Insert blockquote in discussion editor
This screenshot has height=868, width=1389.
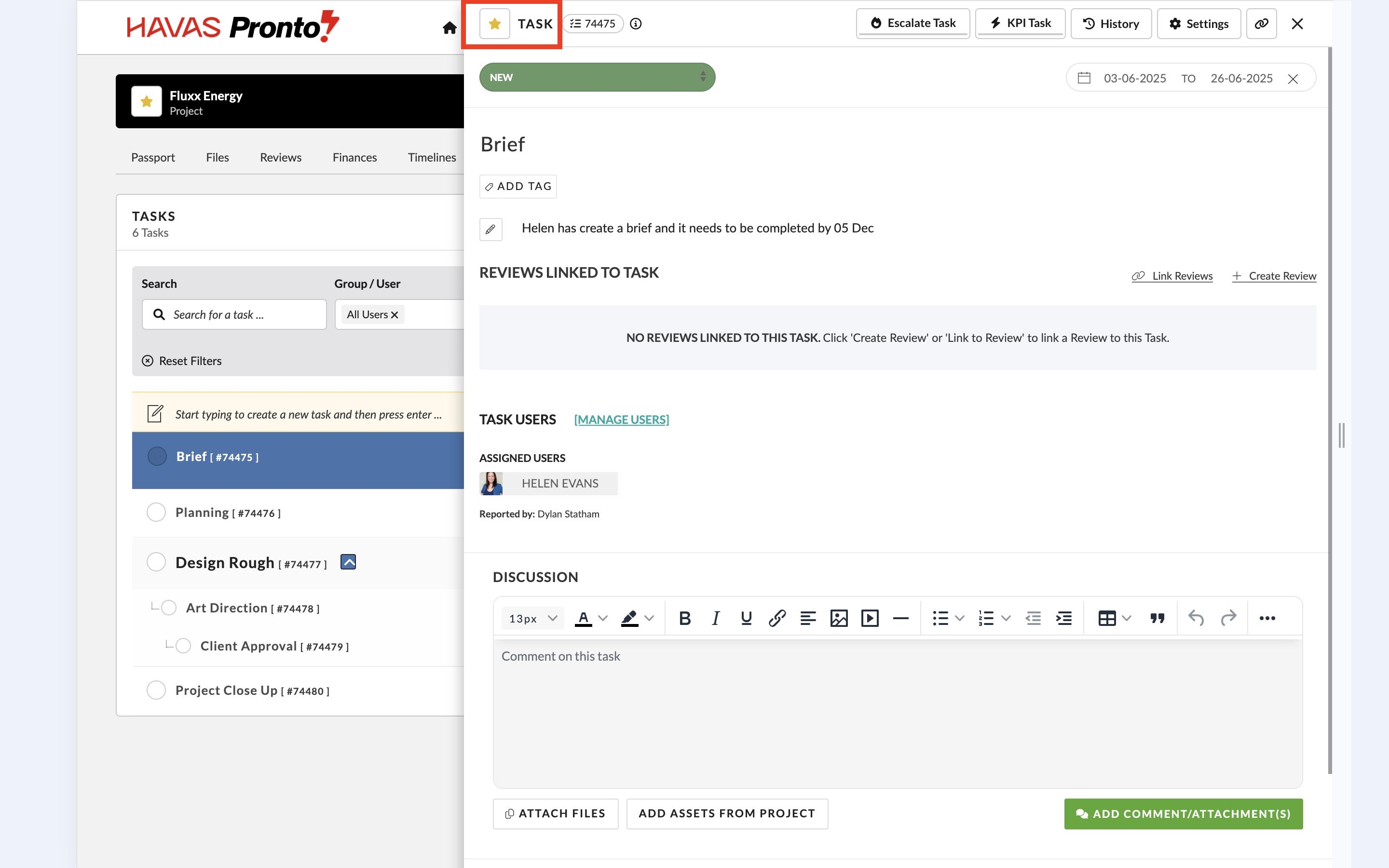tap(1157, 618)
